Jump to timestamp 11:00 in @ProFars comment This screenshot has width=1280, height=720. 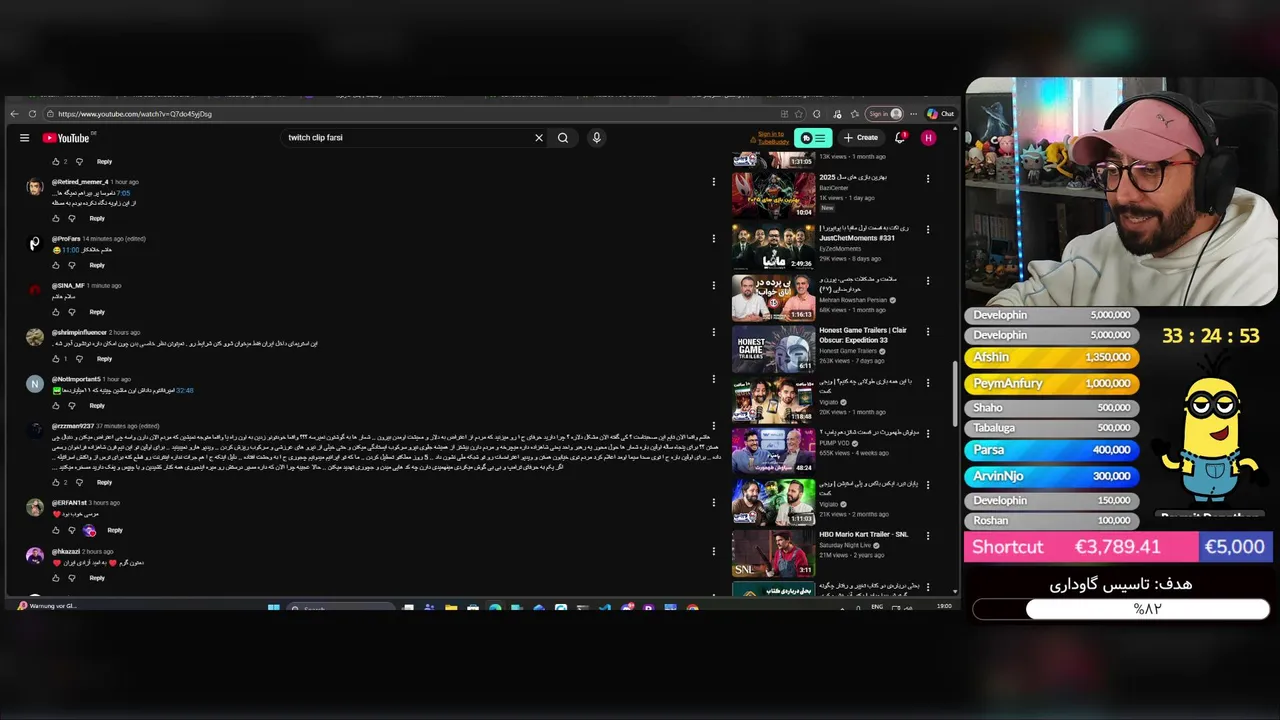point(70,250)
